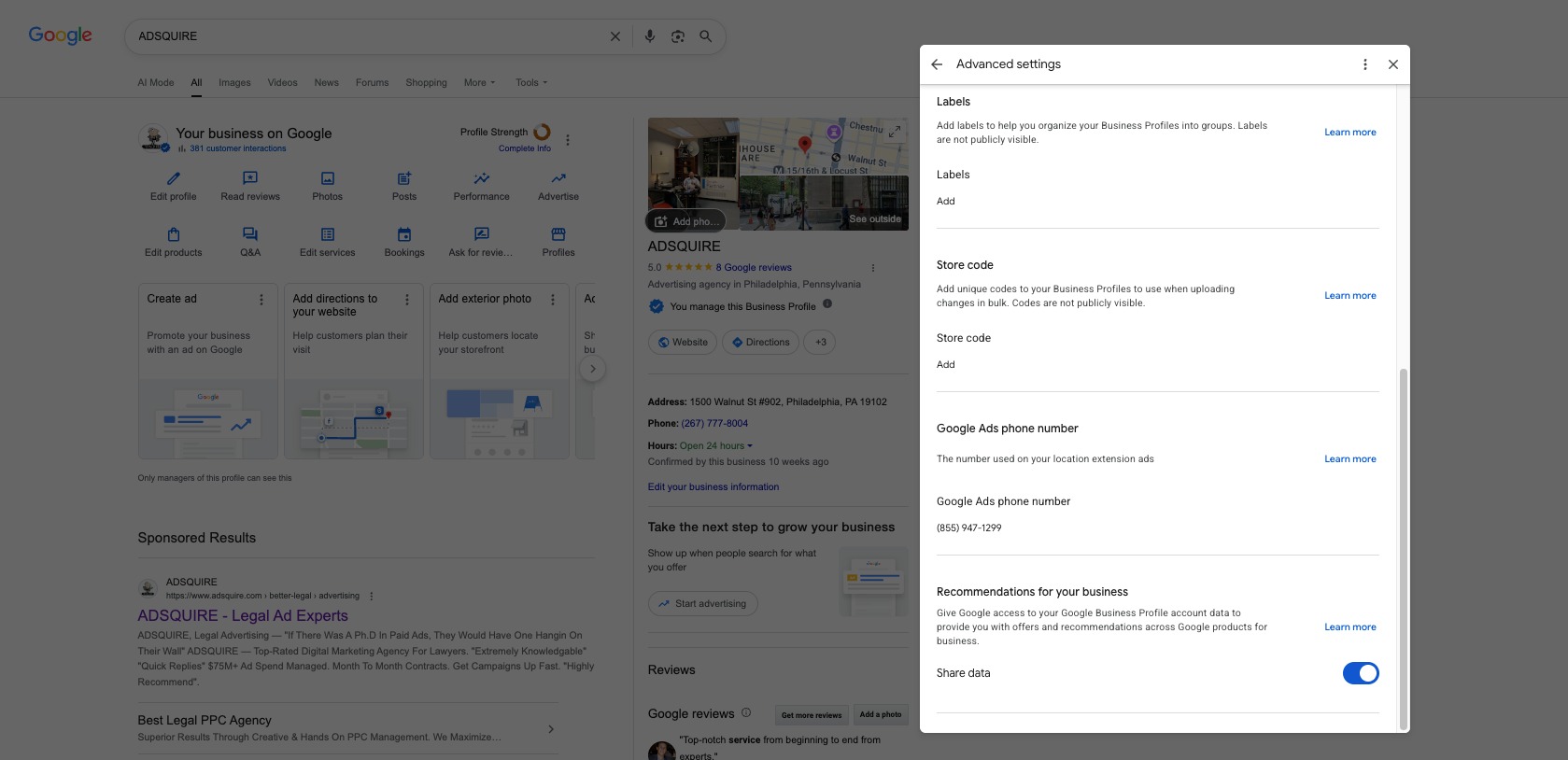
Task: Click the magnifier search button
Action: pyautogui.click(x=706, y=36)
